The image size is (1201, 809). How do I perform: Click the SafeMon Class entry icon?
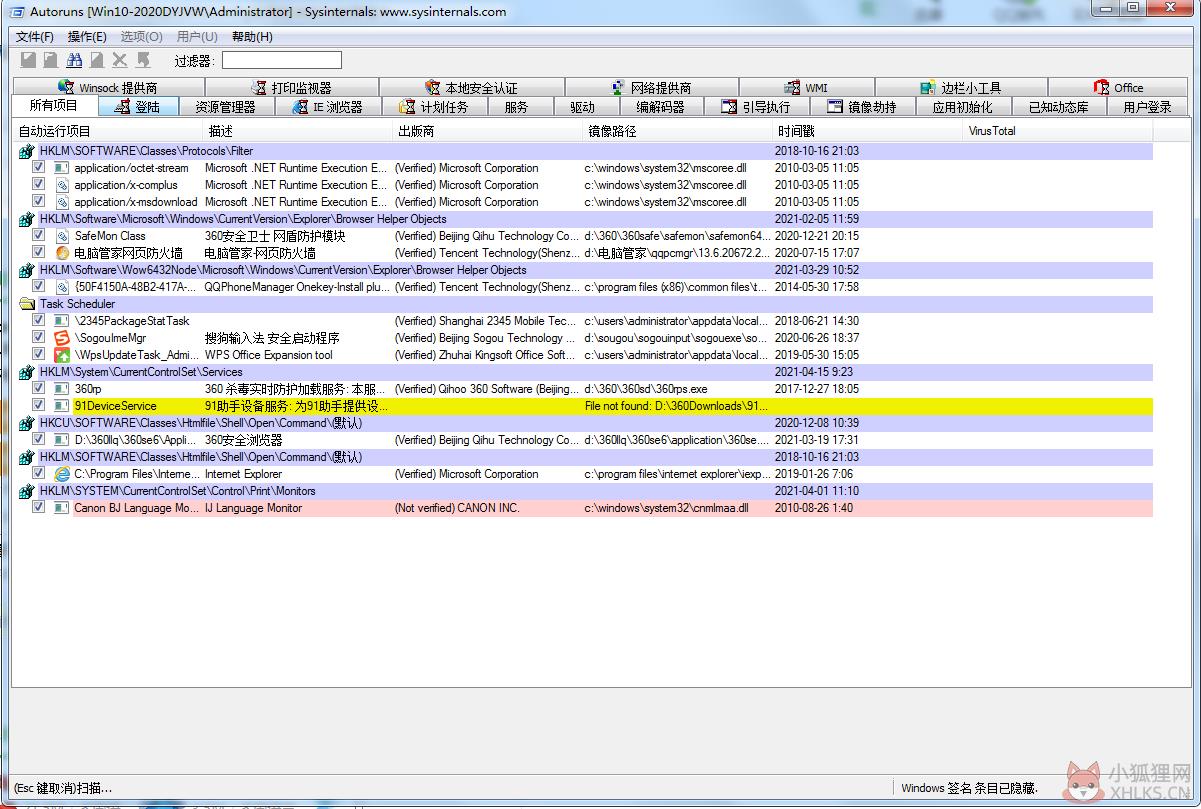(62, 236)
